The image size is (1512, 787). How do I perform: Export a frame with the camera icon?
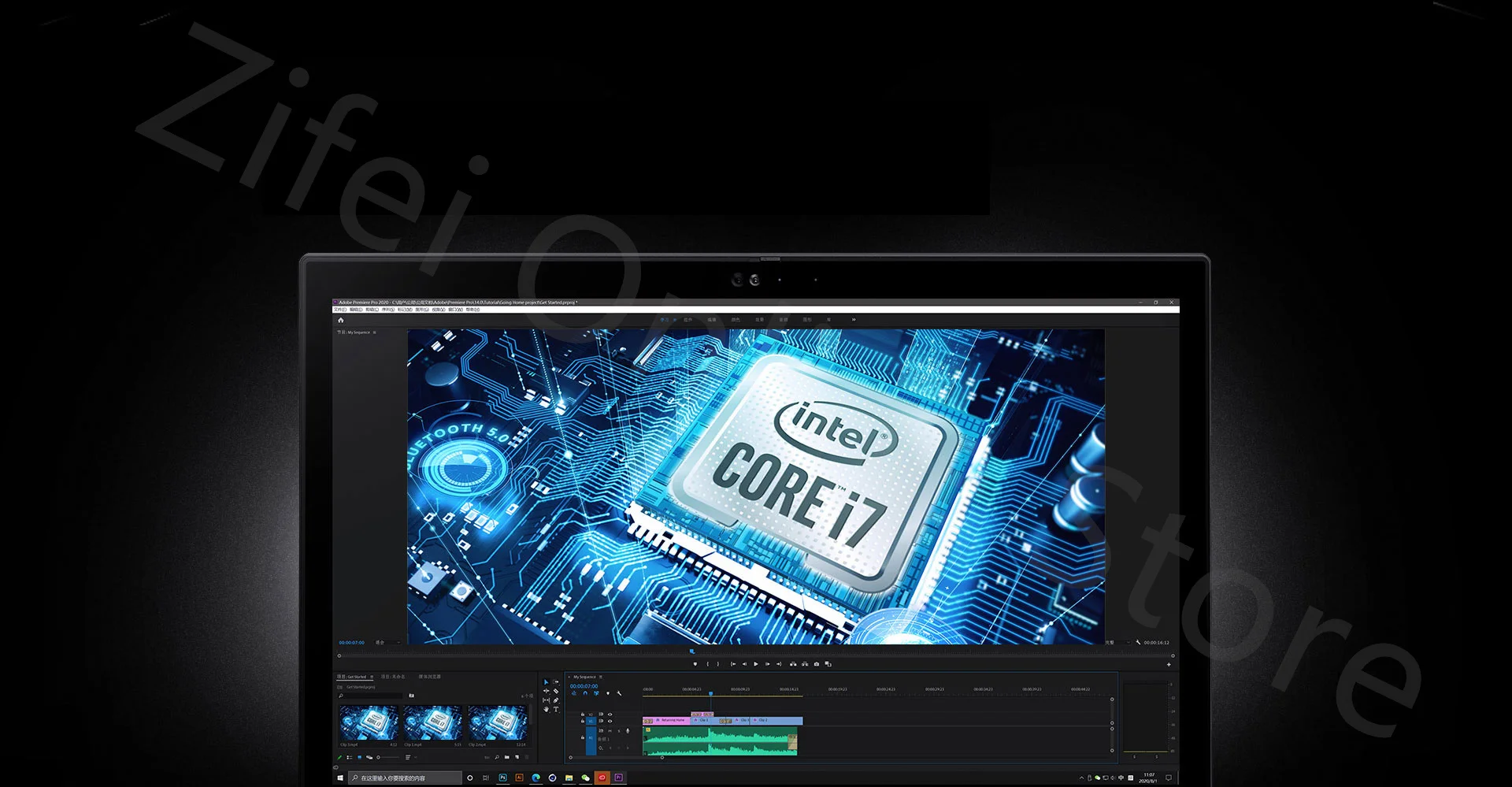(x=816, y=664)
